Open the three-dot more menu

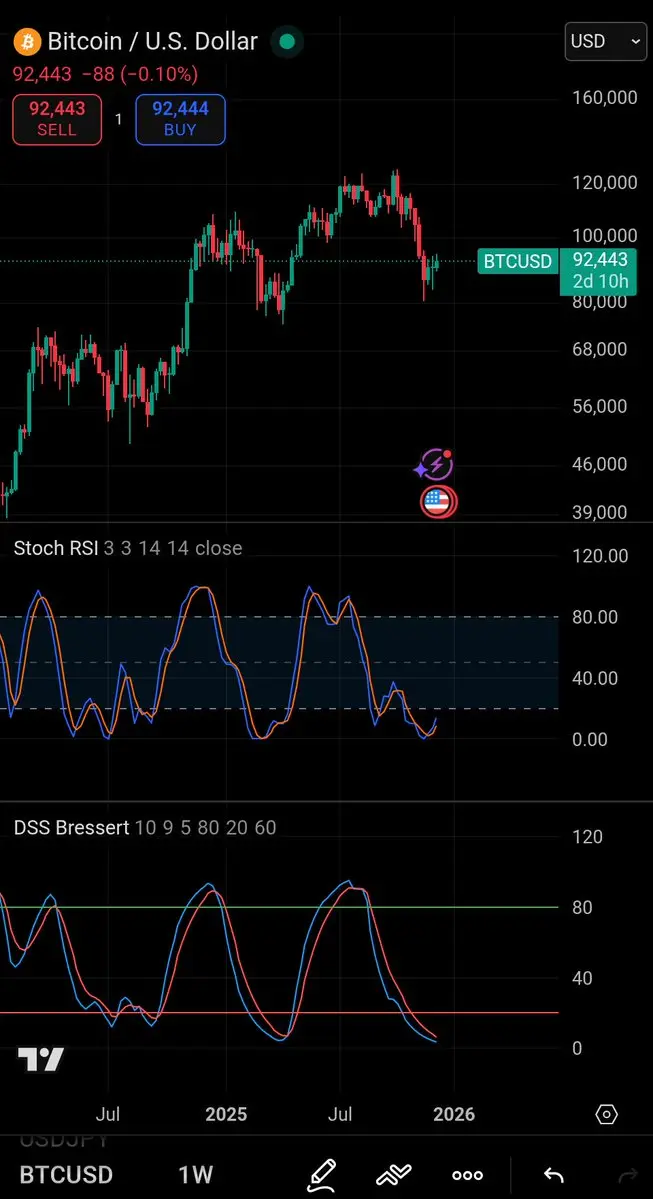click(x=467, y=1175)
